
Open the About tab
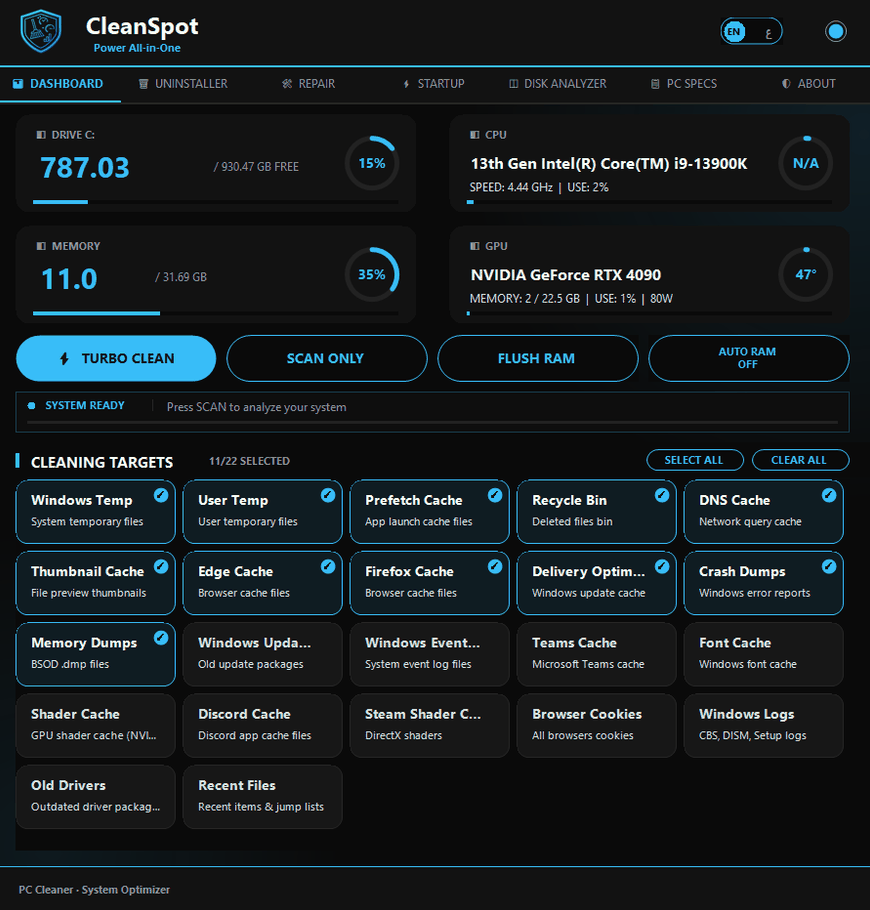pyautogui.click(x=808, y=84)
